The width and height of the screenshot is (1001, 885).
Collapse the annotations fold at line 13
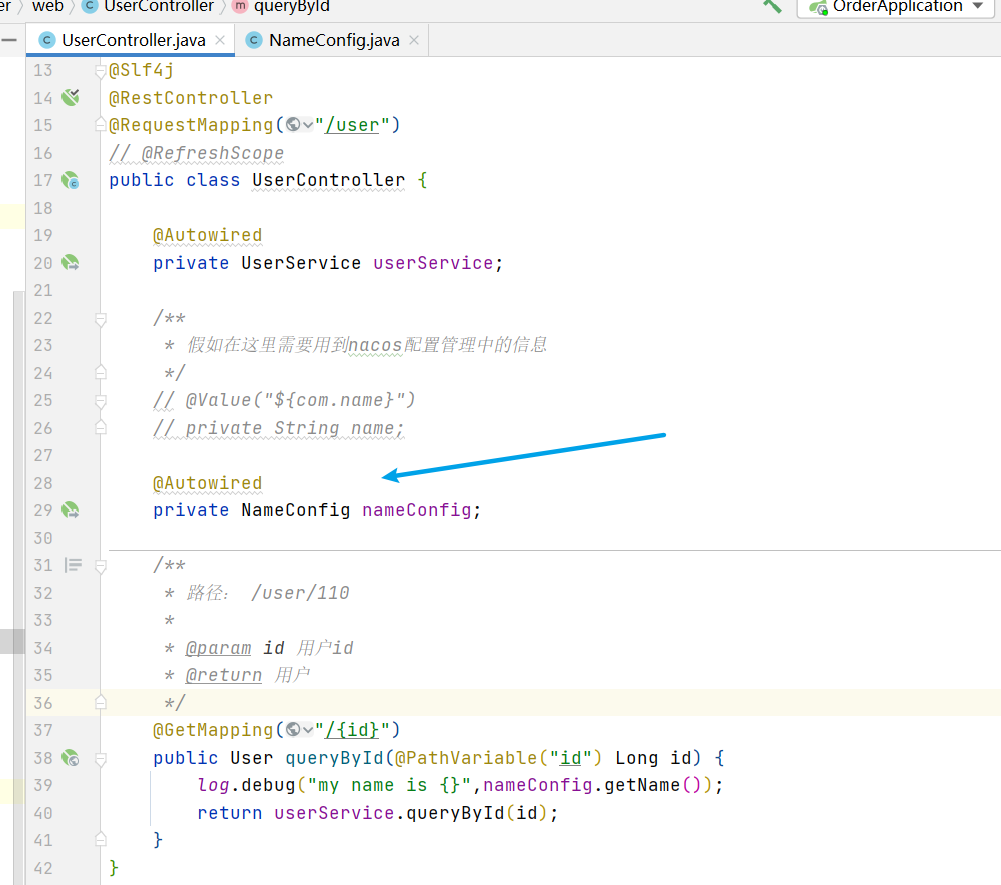[100, 71]
